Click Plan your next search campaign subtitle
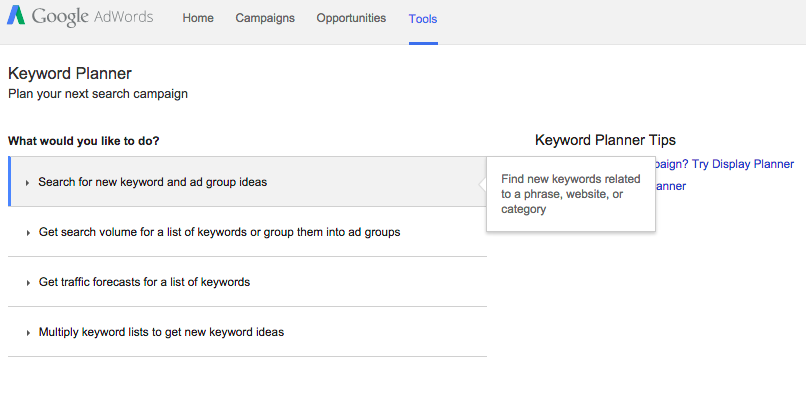This screenshot has height=418, width=806. [x=98, y=94]
